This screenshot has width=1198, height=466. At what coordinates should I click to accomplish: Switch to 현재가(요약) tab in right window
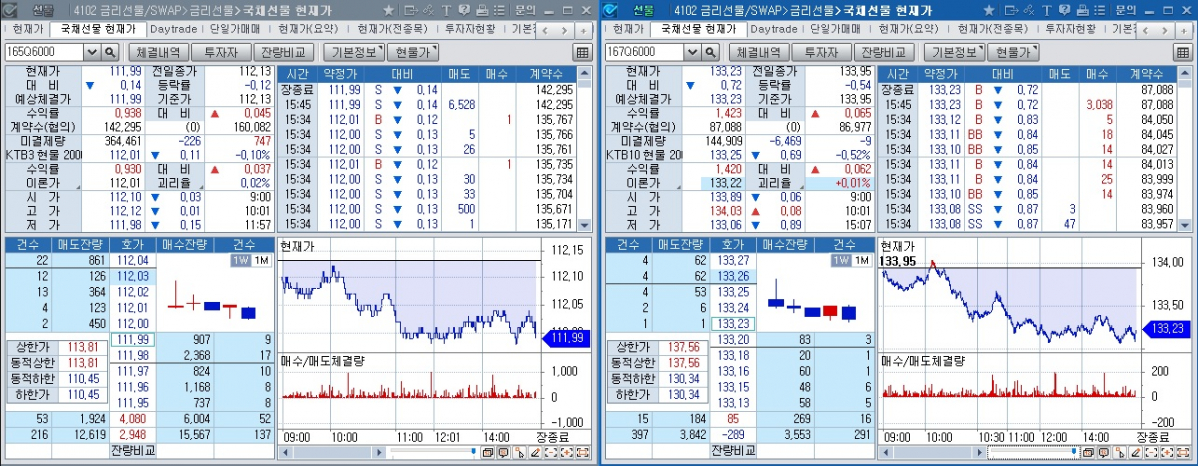[908, 29]
